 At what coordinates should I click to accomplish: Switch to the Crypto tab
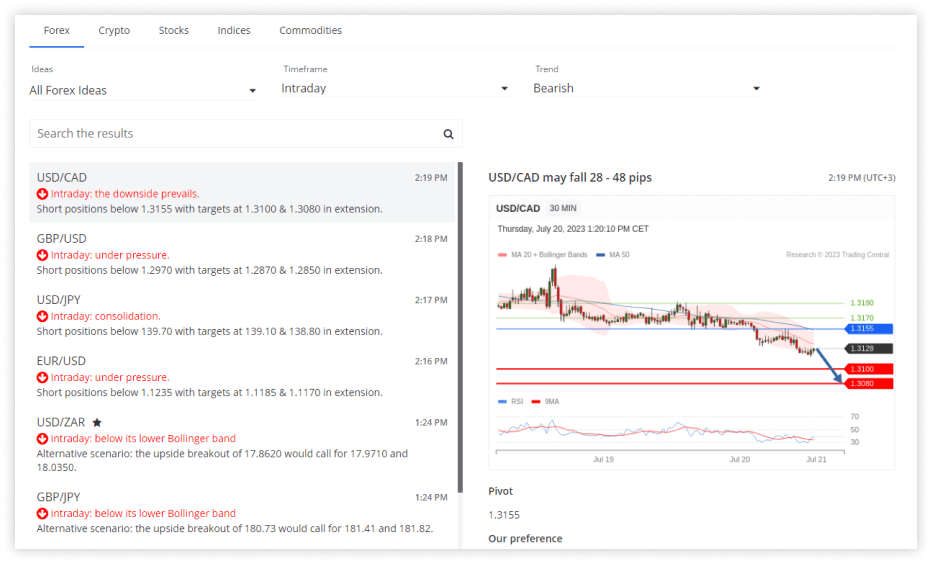click(x=114, y=31)
